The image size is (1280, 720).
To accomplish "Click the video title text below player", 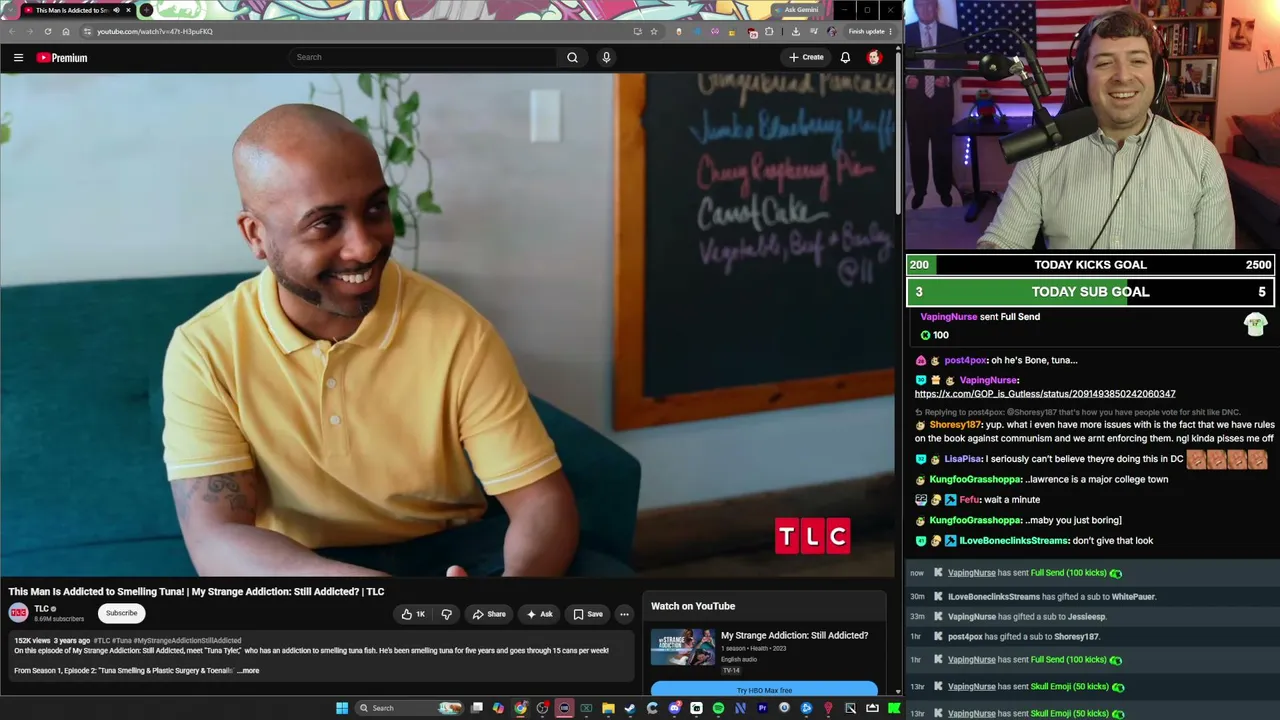I will tap(196, 592).
